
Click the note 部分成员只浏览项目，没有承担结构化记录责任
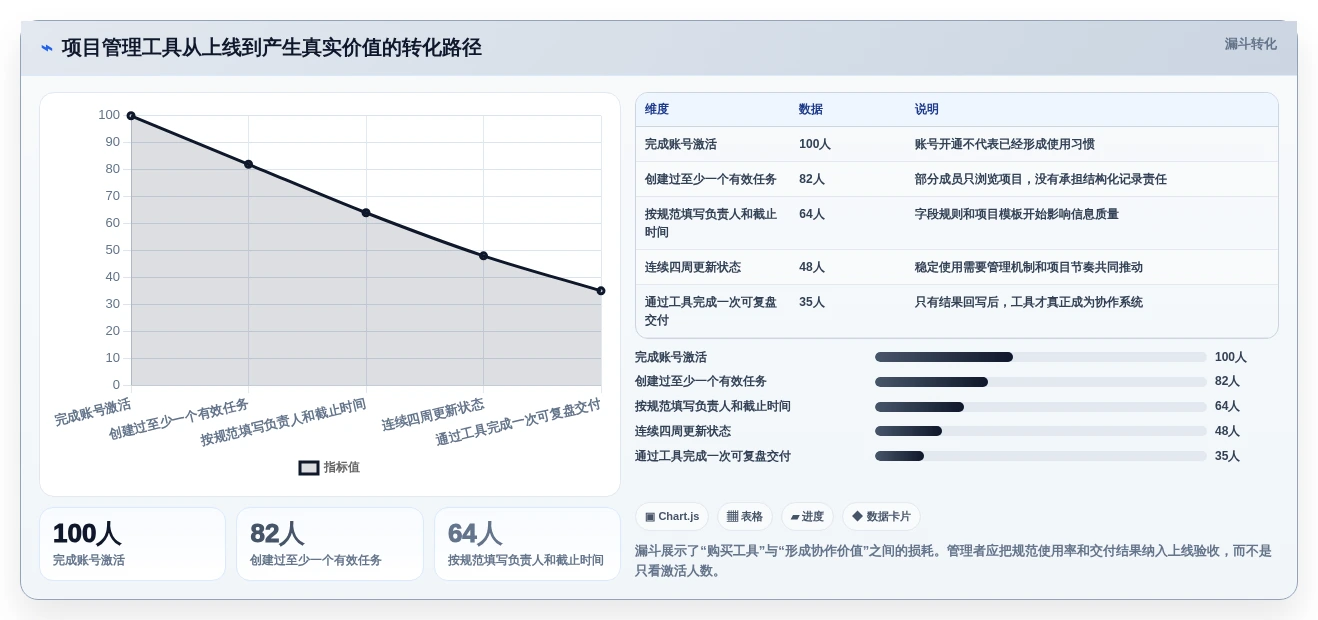tap(1041, 179)
